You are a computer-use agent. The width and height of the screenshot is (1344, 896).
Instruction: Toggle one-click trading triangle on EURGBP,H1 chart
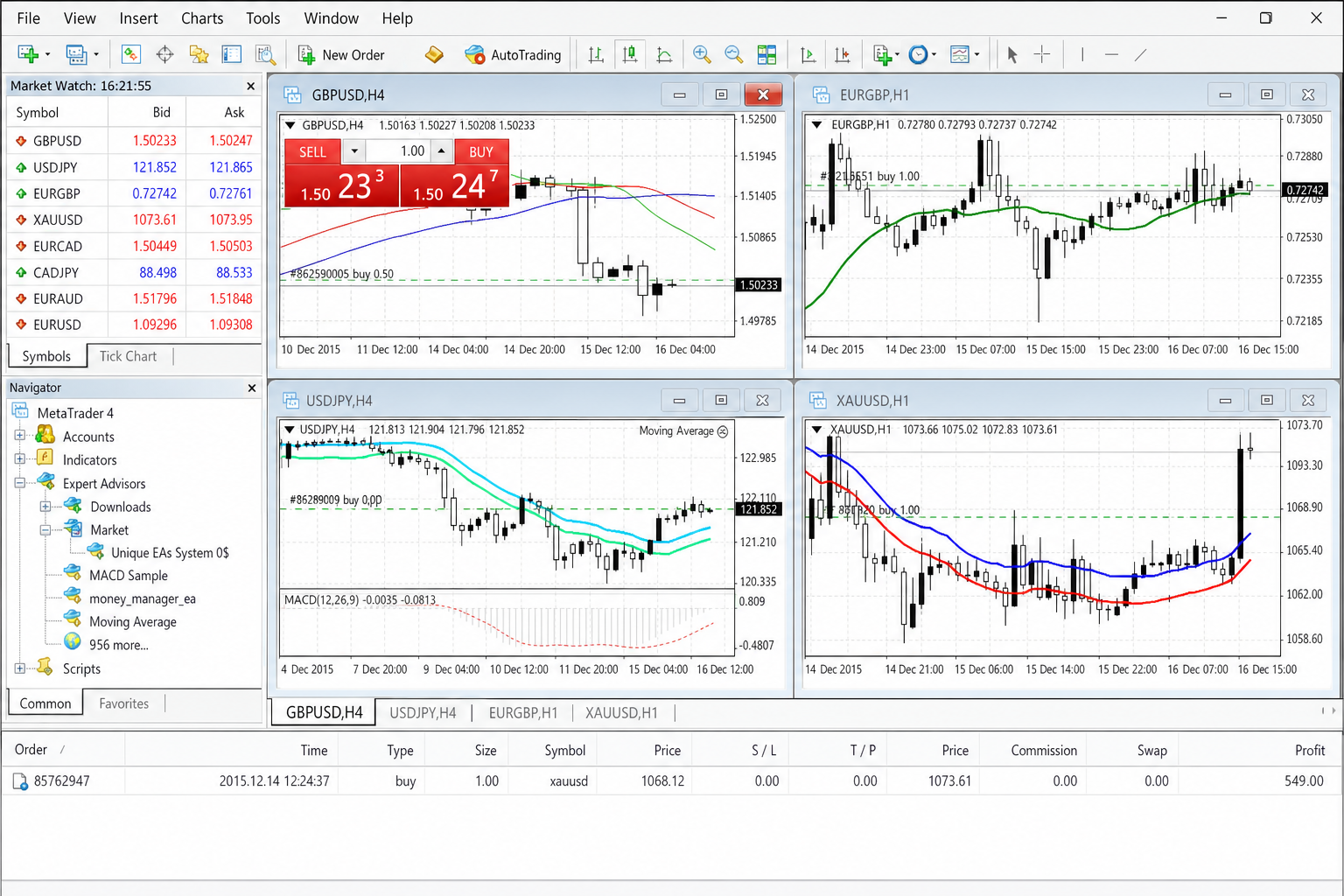click(x=817, y=125)
